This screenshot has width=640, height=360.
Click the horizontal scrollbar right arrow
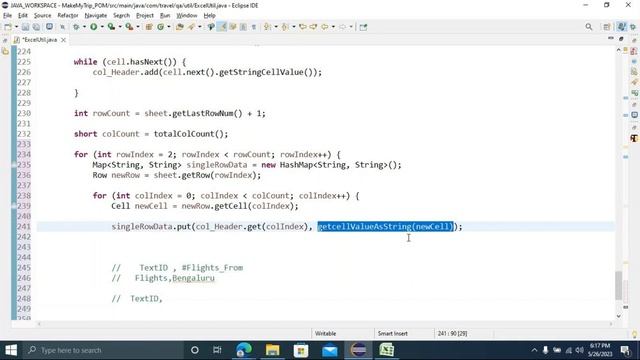coord(611,324)
